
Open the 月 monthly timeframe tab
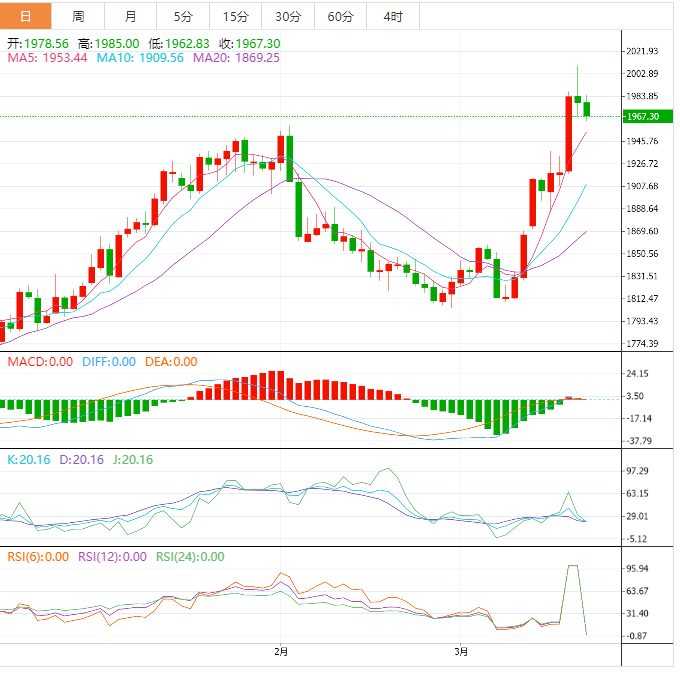pyautogui.click(x=131, y=16)
